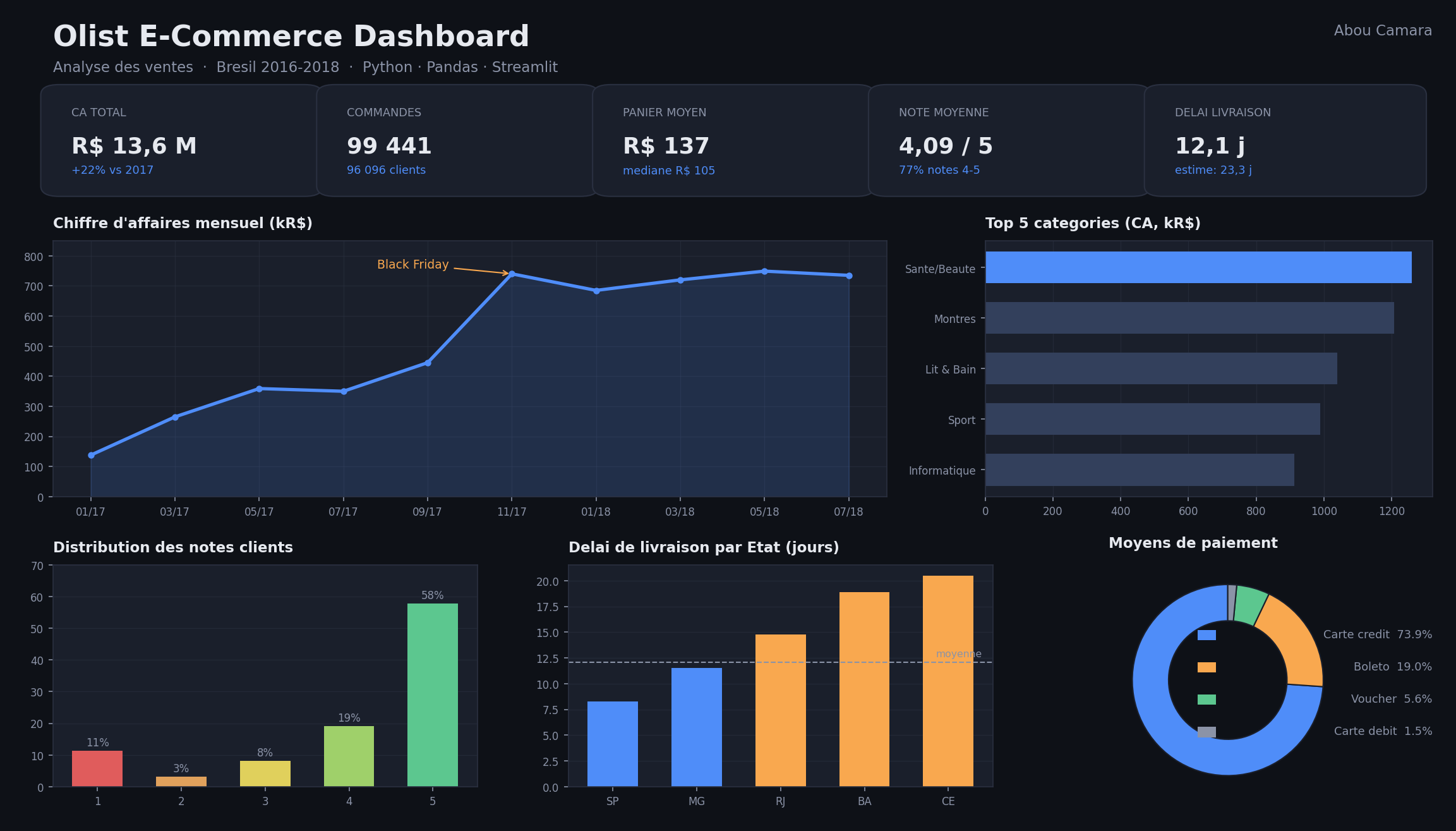Click the orange Boleto legend swatch
Viewport: 1456px width, 831px height.
click(1206, 667)
